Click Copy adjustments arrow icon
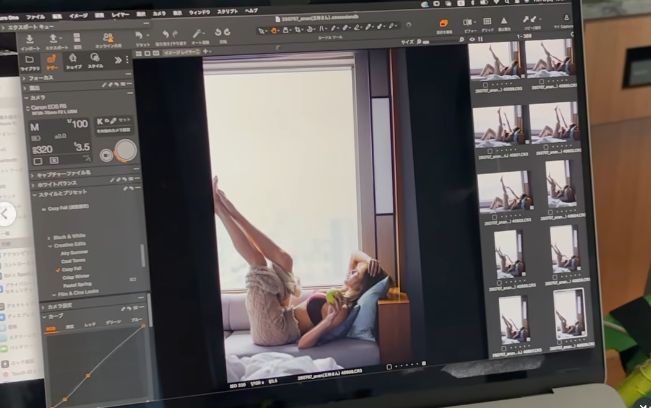The width and height of the screenshot is (651, 408). (526, 20)
